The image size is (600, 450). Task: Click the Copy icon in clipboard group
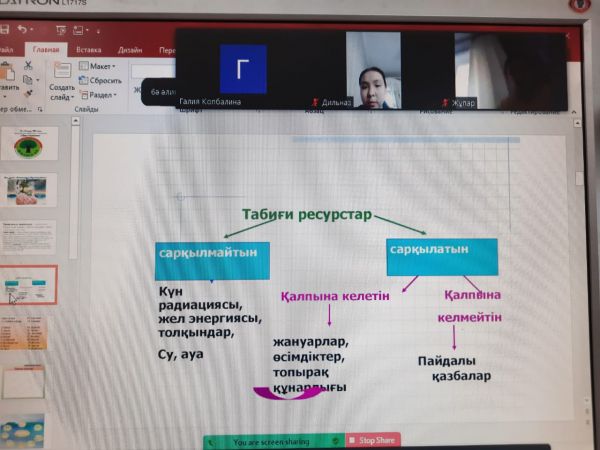point(26,78)
